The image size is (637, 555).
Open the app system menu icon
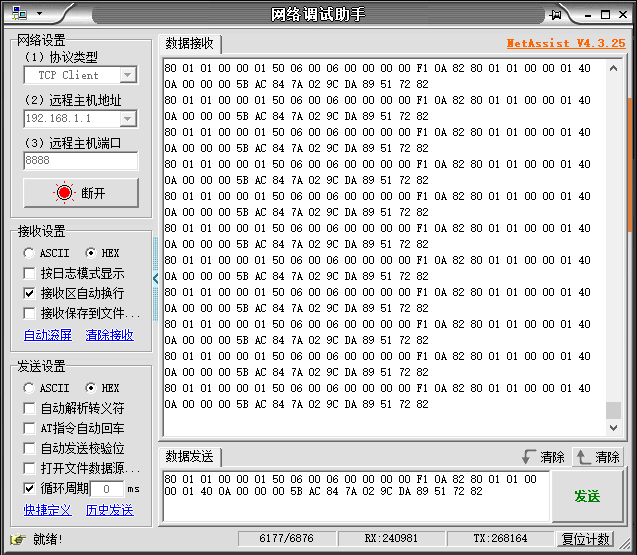point(19,13)
